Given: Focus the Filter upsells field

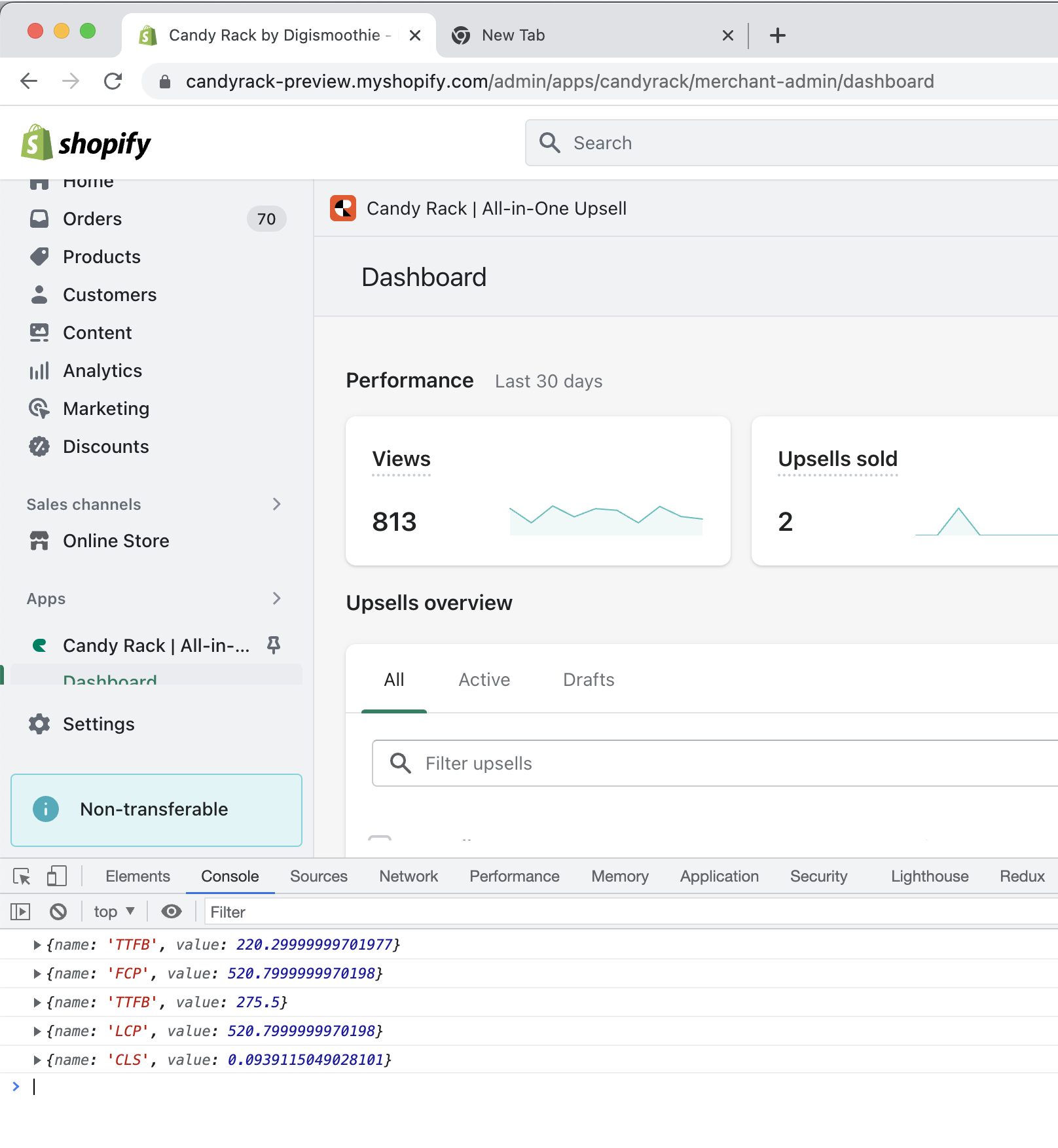Looking at the screenshot, I should point(715,763).
